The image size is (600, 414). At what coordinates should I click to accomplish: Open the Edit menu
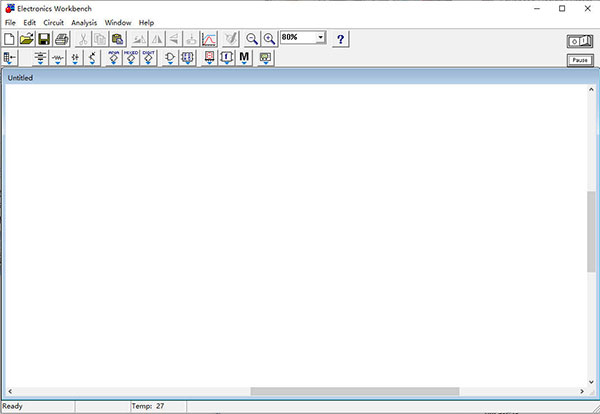(29, 23)
